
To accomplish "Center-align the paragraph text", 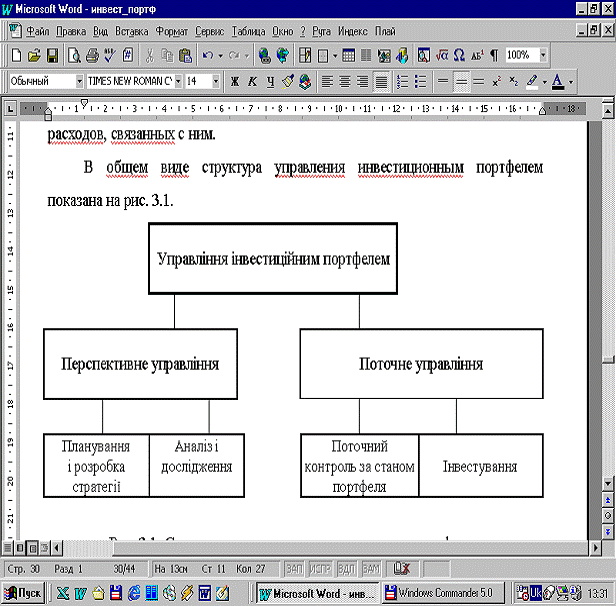I will (345, 81).
